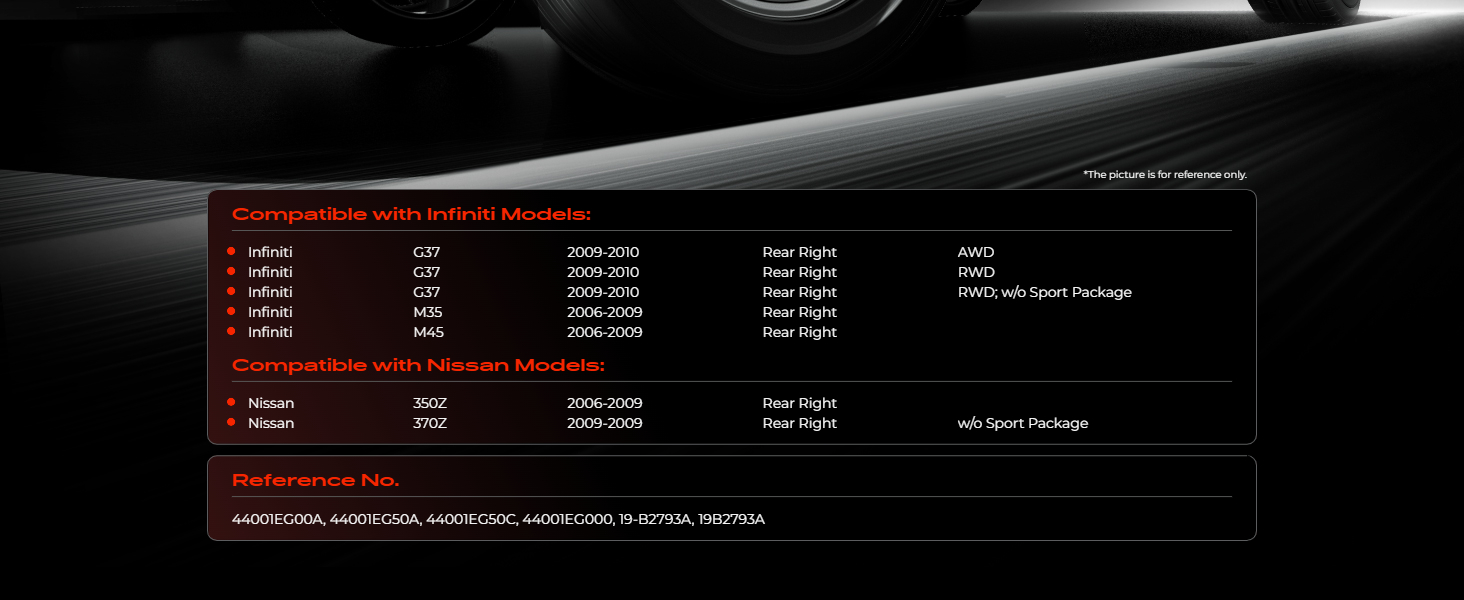The image size is (1464, 600).
Task: Select the Compatible with Infiniti Models heading
Action: click(411, 215)
